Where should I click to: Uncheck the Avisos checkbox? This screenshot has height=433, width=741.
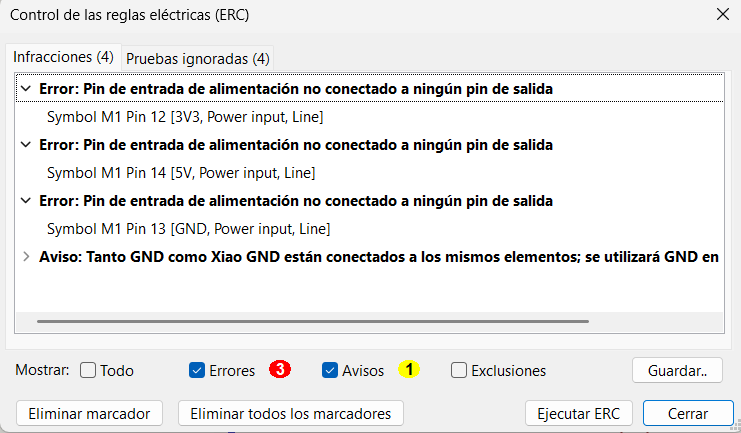point(330,370)
